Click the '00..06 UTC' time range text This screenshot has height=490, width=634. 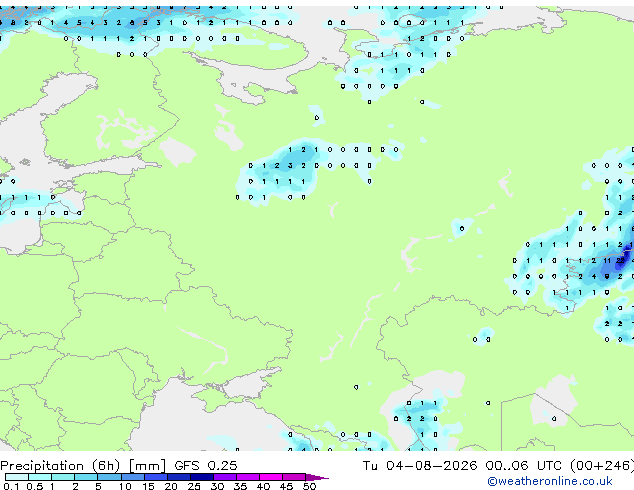[x=524, y=466]
